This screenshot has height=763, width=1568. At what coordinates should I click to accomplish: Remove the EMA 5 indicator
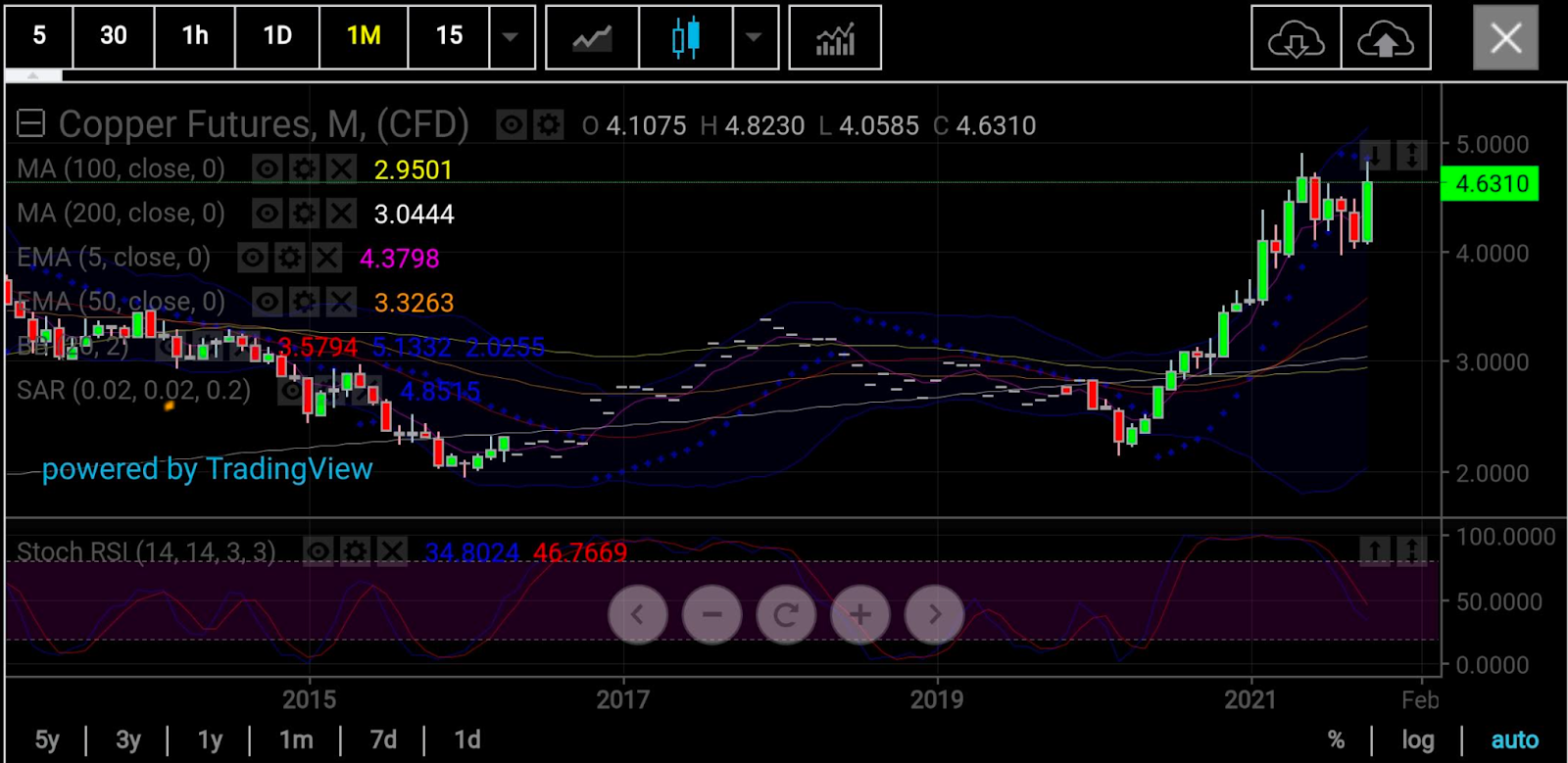[x=326, y=258]
